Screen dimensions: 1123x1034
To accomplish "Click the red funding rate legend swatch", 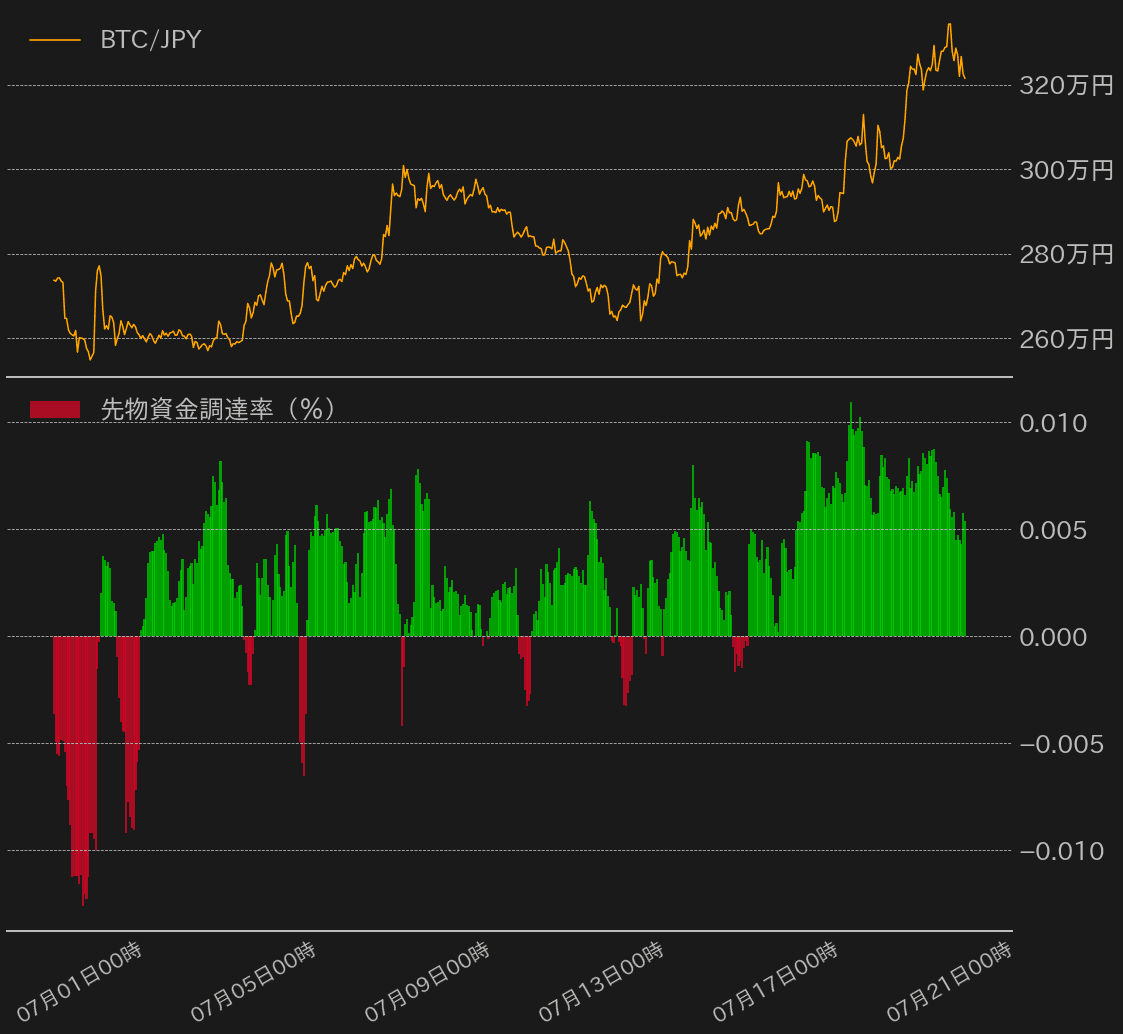I will click(x=55, y=409).
